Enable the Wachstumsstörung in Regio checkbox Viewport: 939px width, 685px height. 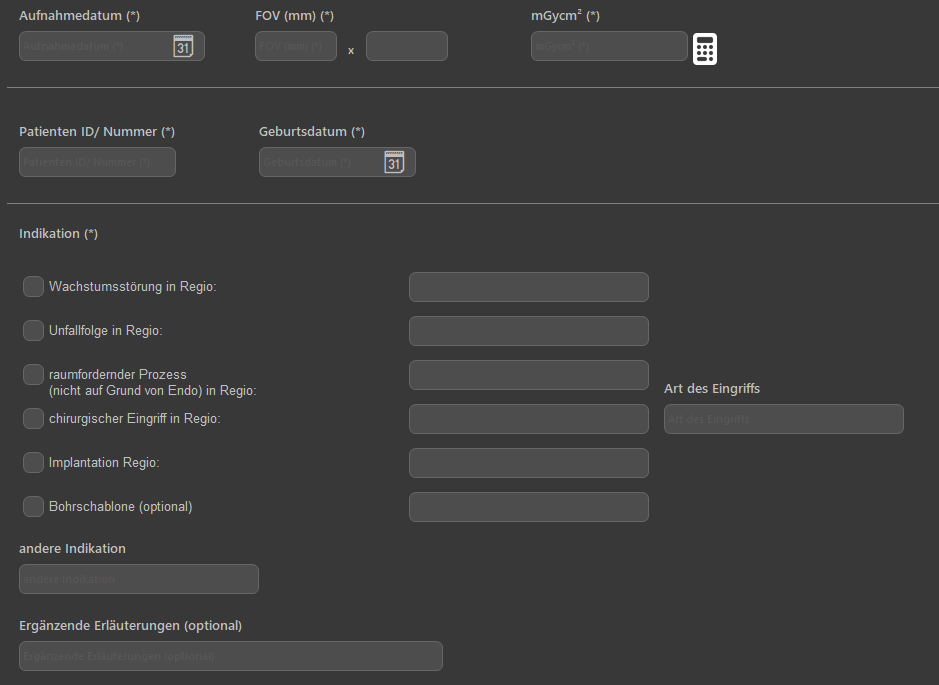(33, 287)
